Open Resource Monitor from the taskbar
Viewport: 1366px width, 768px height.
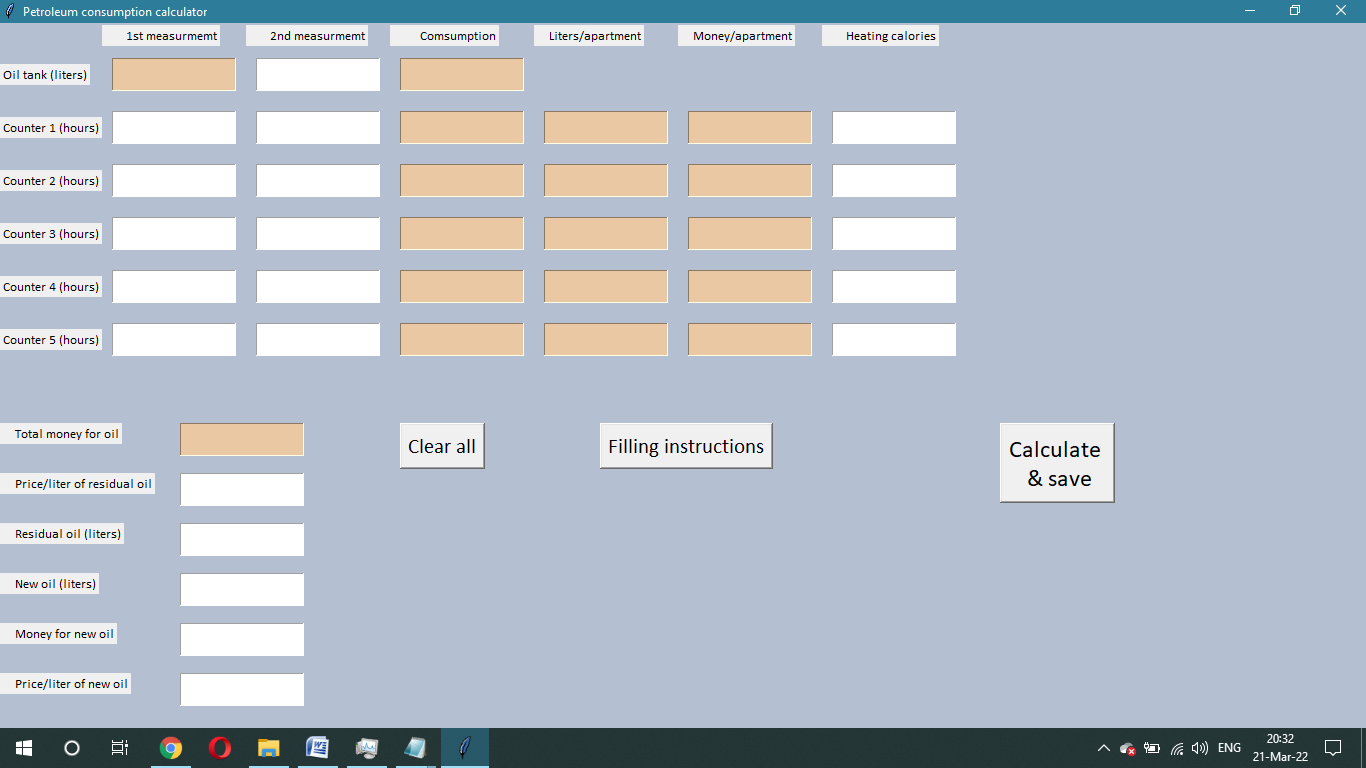[366, 747]
